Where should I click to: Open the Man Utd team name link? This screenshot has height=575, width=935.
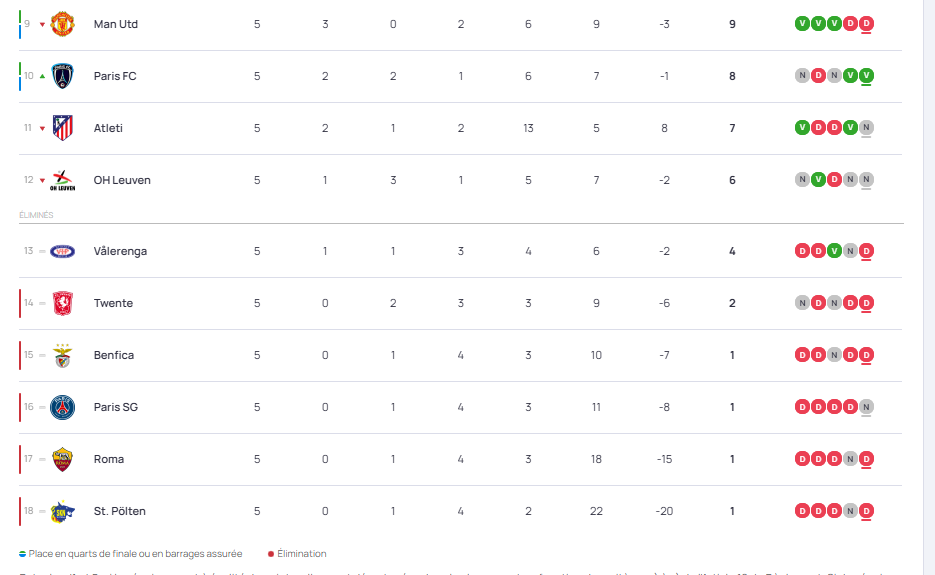(x=115, y=24)
